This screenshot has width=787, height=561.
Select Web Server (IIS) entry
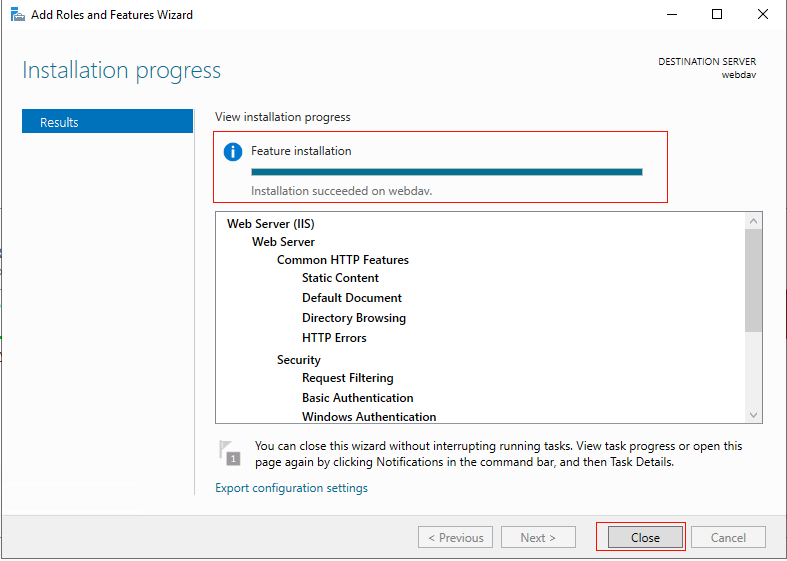(x=271, y=224)
